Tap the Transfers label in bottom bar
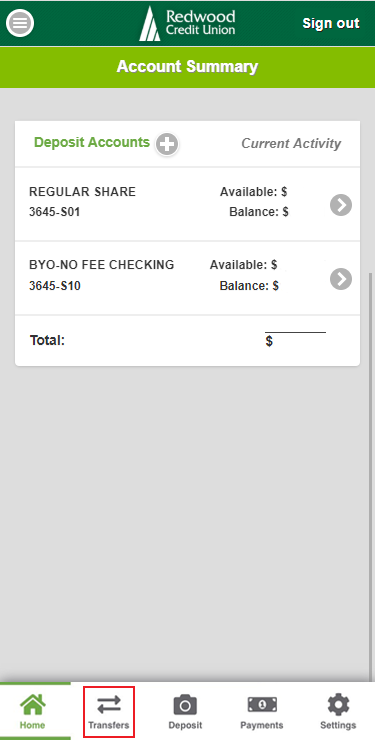 (x=109, y=725)
